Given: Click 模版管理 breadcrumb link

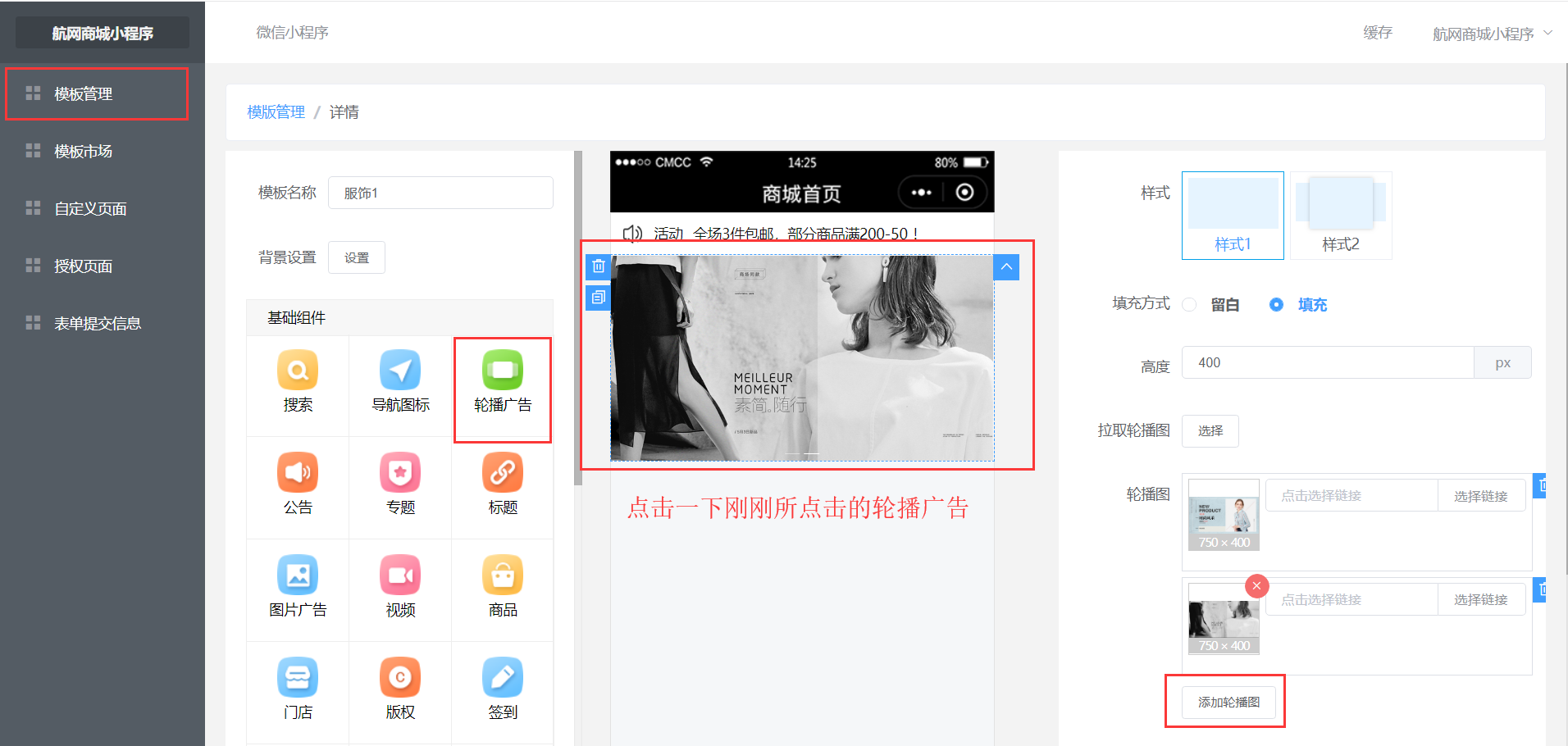Looking at the screenshot, I should 276,112.
